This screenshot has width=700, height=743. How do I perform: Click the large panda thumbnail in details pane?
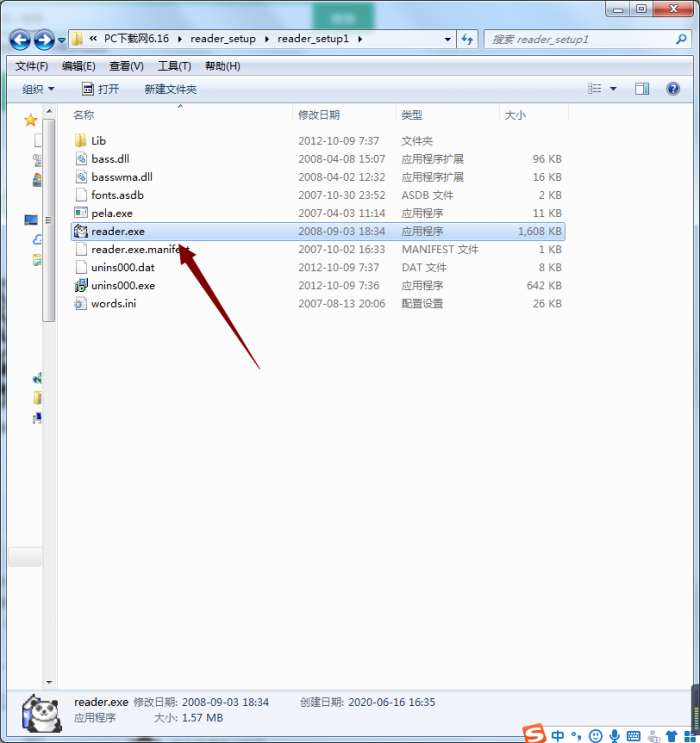(x=42, y=713)
